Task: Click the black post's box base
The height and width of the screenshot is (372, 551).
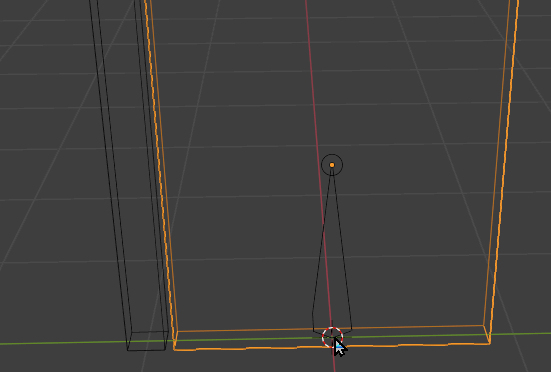Action: 147,341
